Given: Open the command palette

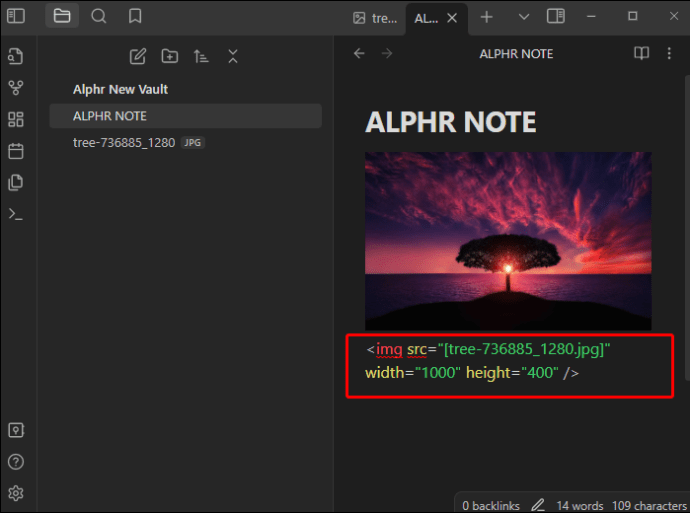Looking at the screenshot, I should click(16, 214).
